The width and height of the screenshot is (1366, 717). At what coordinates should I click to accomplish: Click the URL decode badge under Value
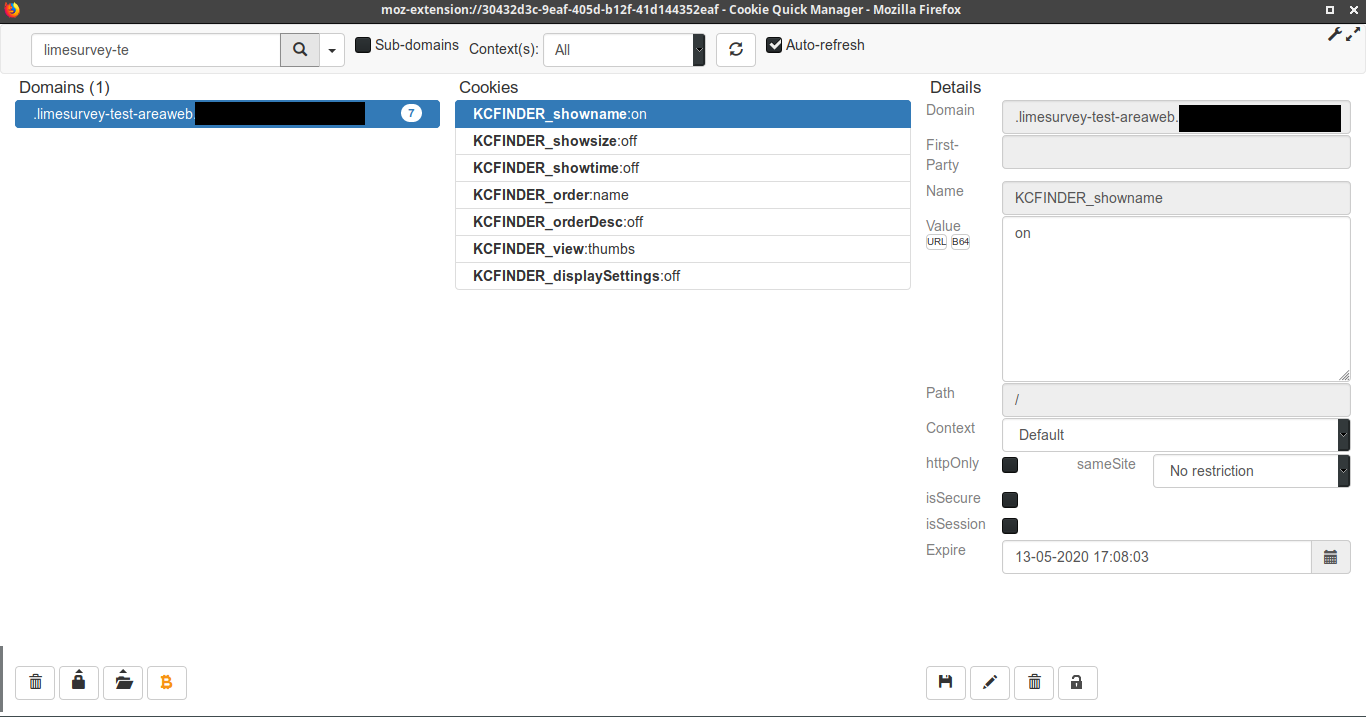[936, 242]
